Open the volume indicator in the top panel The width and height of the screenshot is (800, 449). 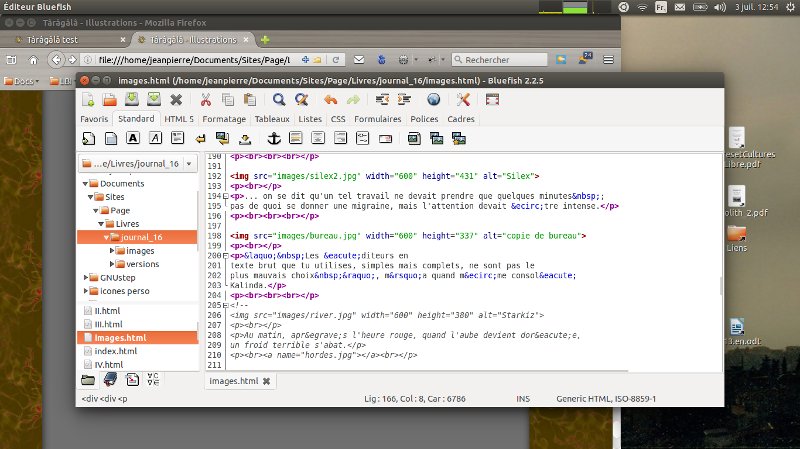[x=720, y=7]
